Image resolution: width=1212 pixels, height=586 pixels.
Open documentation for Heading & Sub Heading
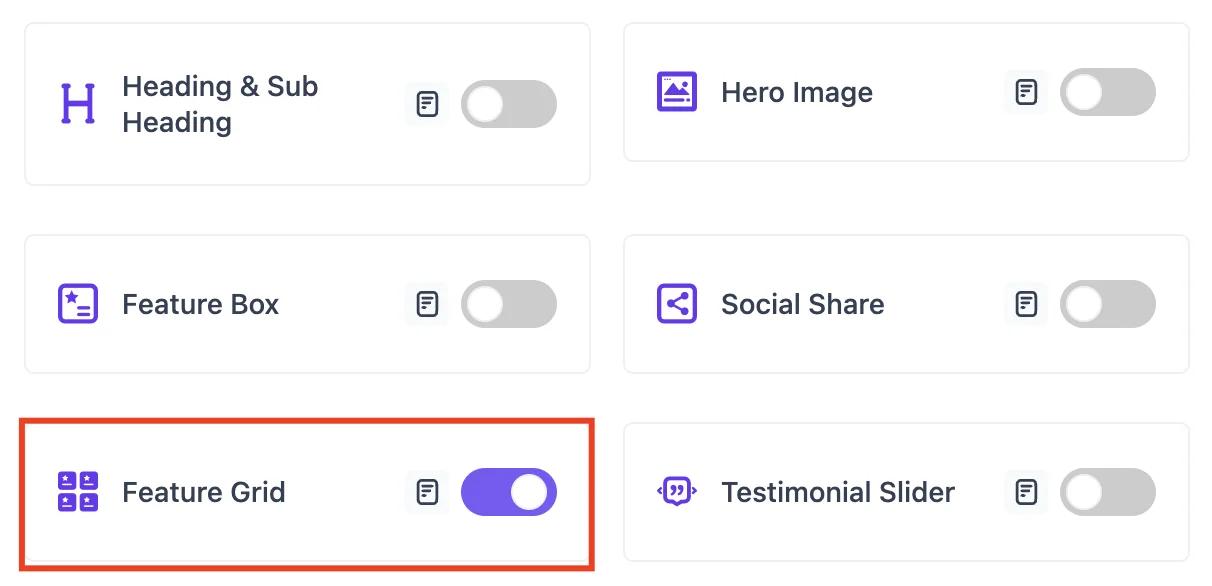pos(427,104)
